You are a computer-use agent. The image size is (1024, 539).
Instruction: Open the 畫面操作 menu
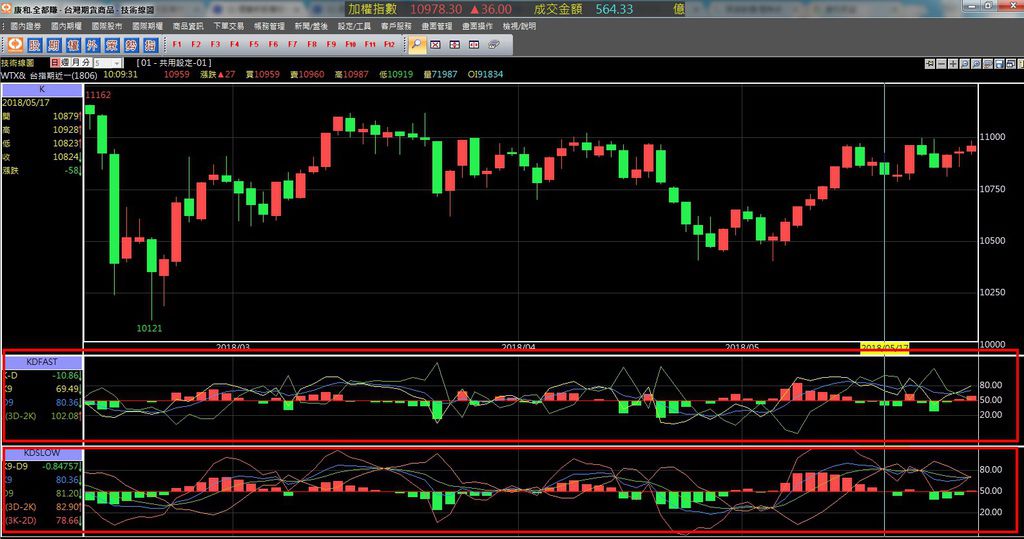[477, 26]
